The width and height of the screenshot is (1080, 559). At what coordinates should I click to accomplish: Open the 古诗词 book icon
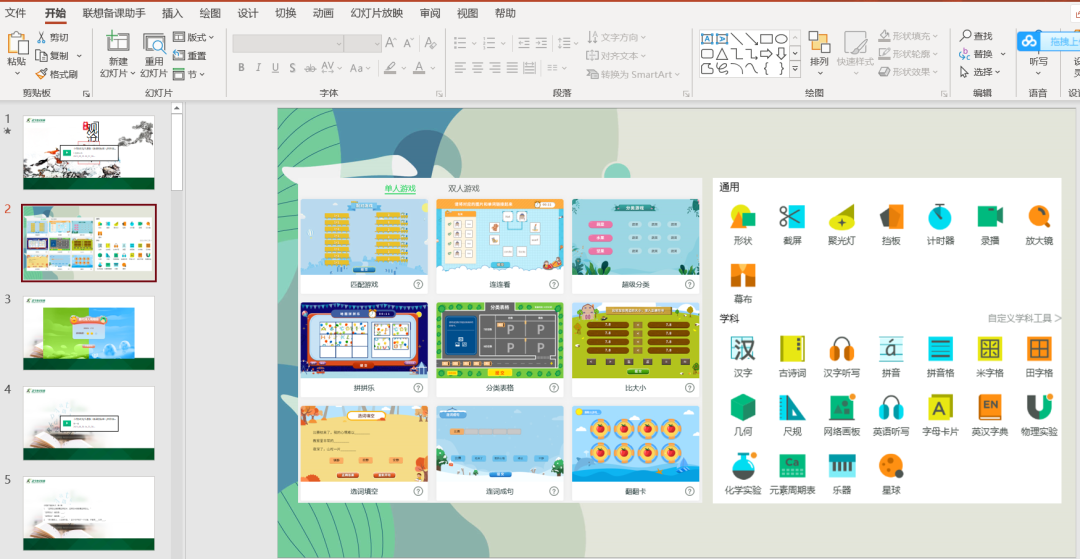tap(791, 349)
